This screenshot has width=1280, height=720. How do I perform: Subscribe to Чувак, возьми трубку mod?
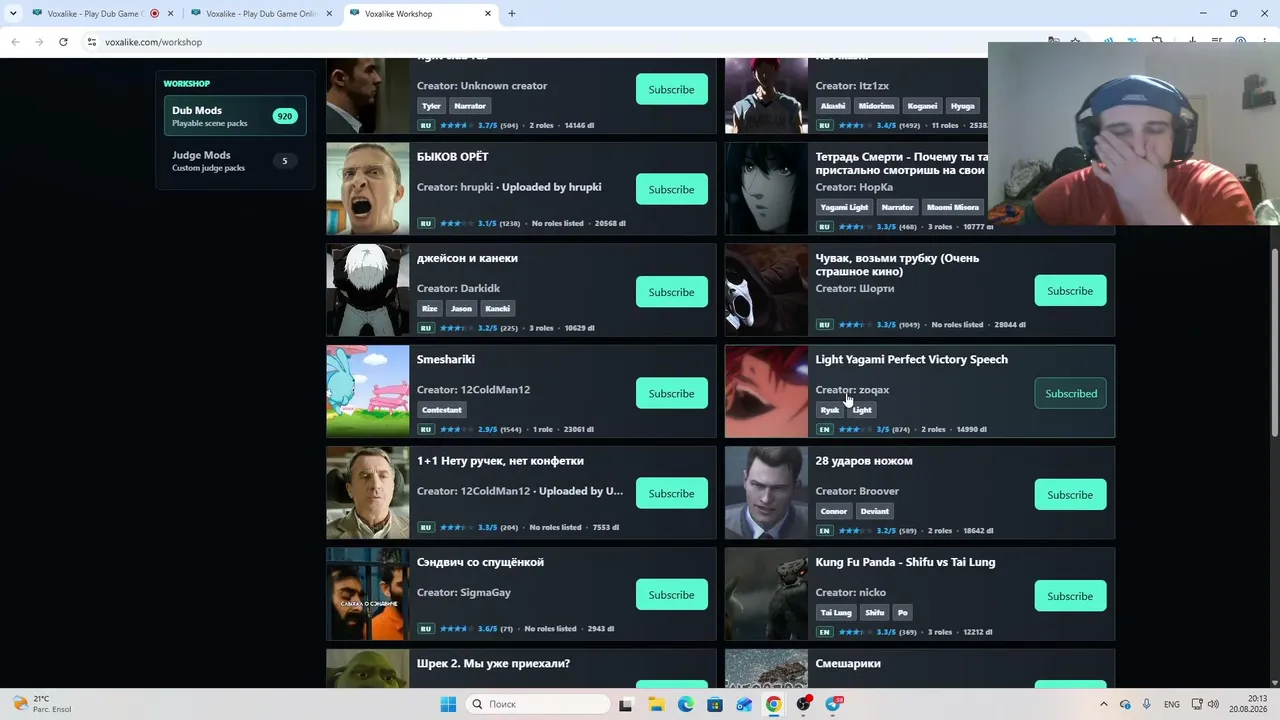(1070, 291)
